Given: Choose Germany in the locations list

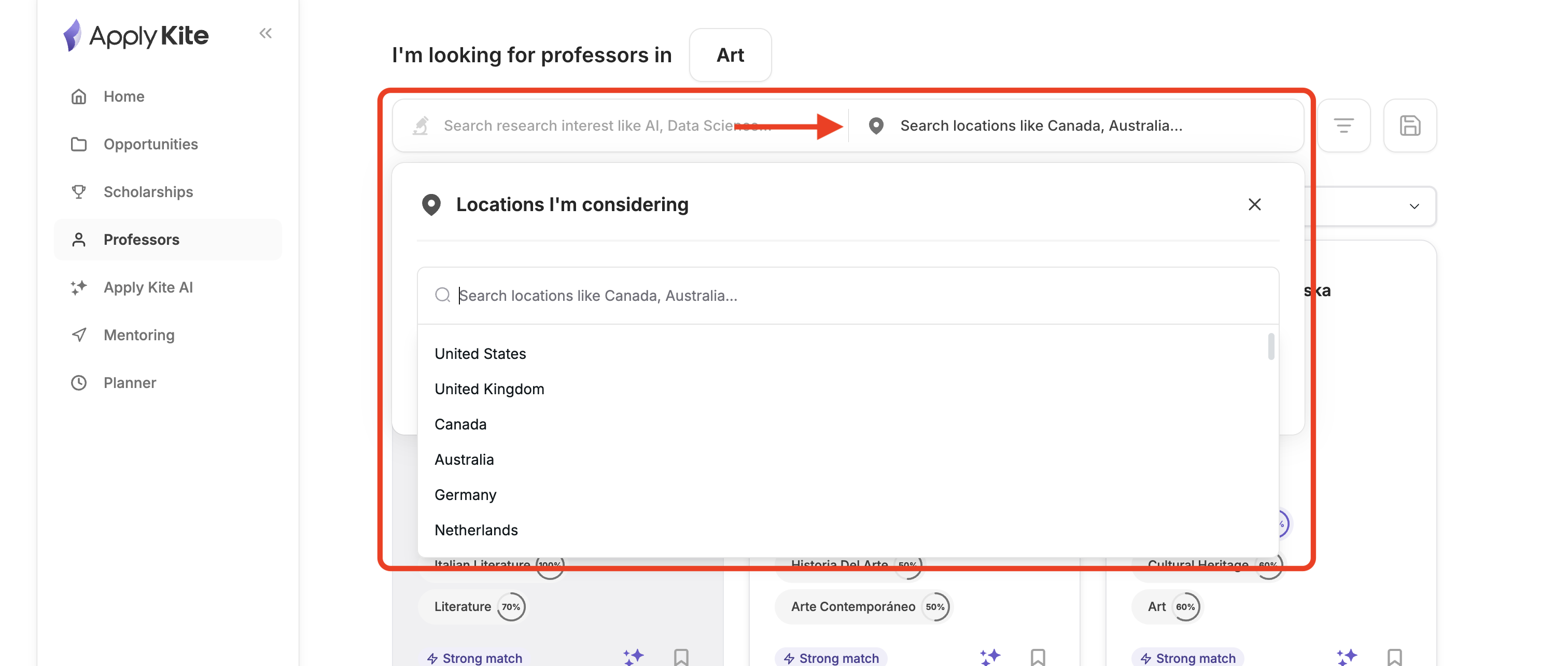Looking at the screenshot, I should 465,495.
